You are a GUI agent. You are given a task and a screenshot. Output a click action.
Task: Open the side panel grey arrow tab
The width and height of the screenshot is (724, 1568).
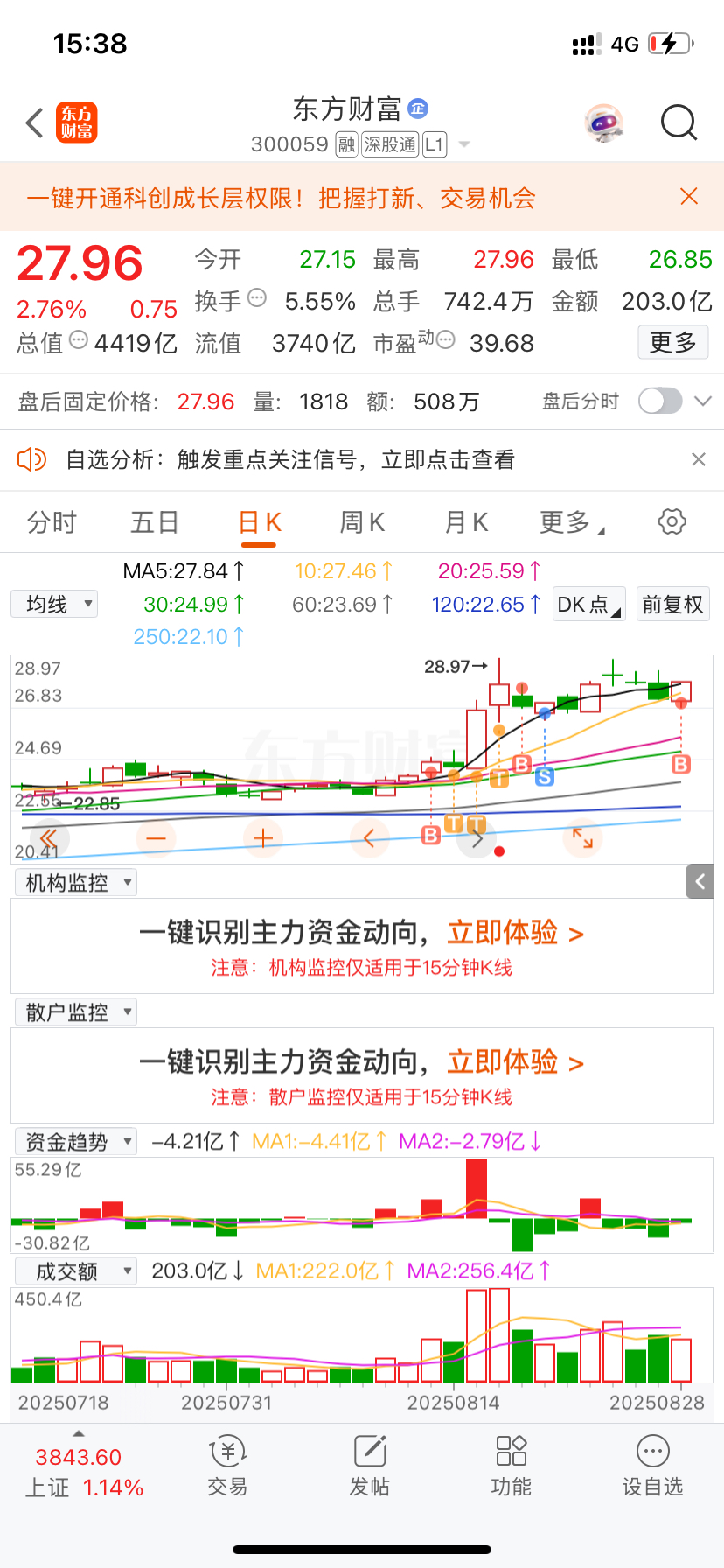pos(700,882)
